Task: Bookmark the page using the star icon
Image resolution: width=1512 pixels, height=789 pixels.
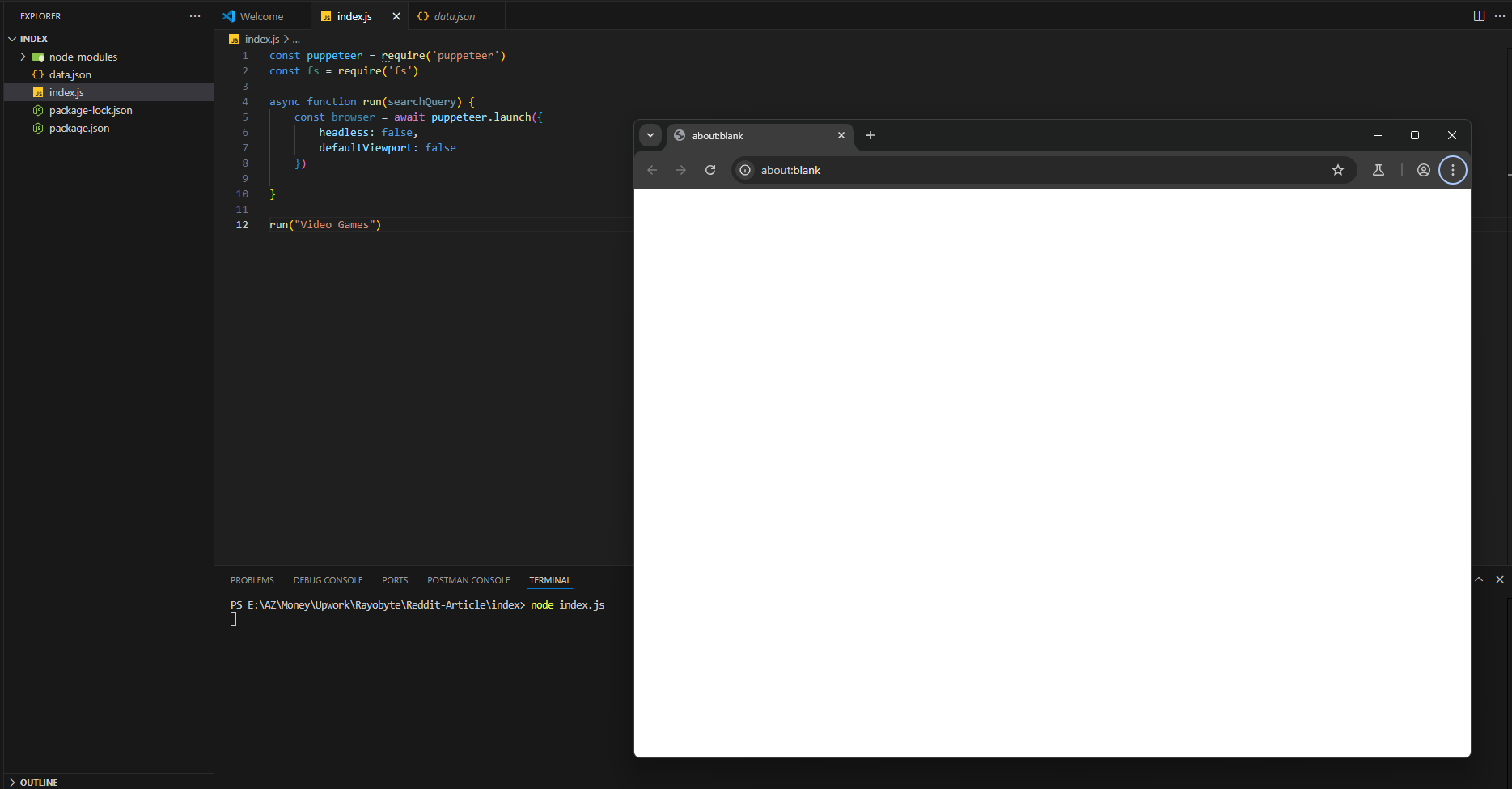Action: pos(1338,170)
